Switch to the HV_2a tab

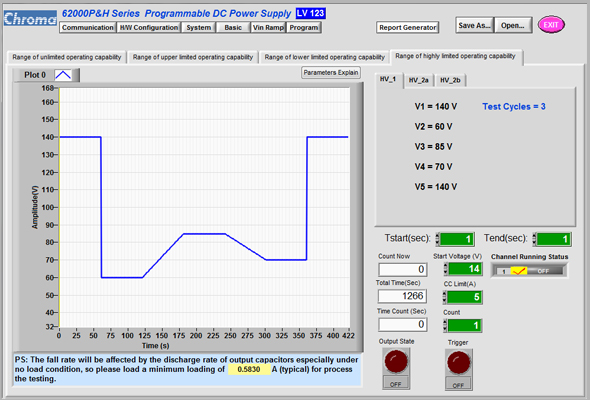(418, 80)
